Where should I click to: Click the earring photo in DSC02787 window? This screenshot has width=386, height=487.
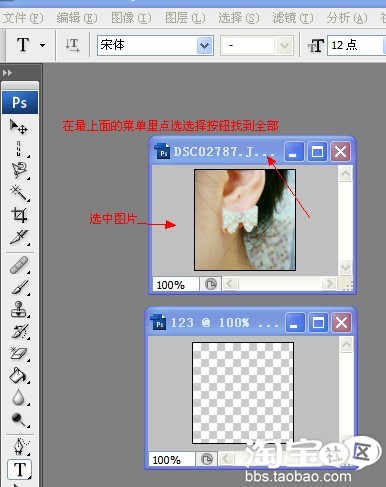coord(245,220)
